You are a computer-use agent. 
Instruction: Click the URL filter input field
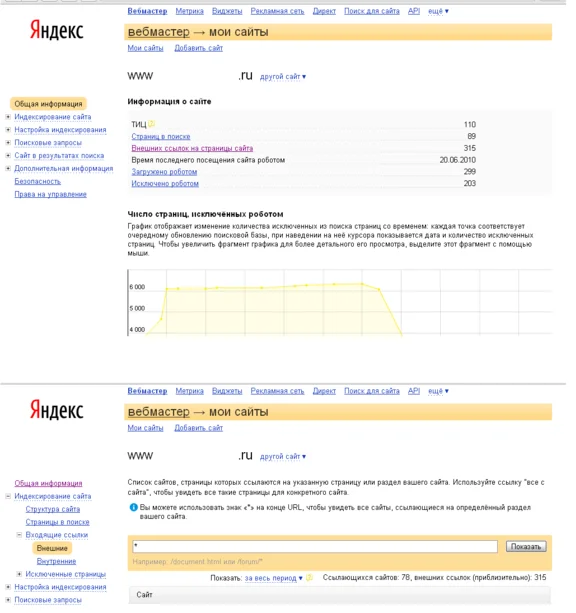pos(315,546)
